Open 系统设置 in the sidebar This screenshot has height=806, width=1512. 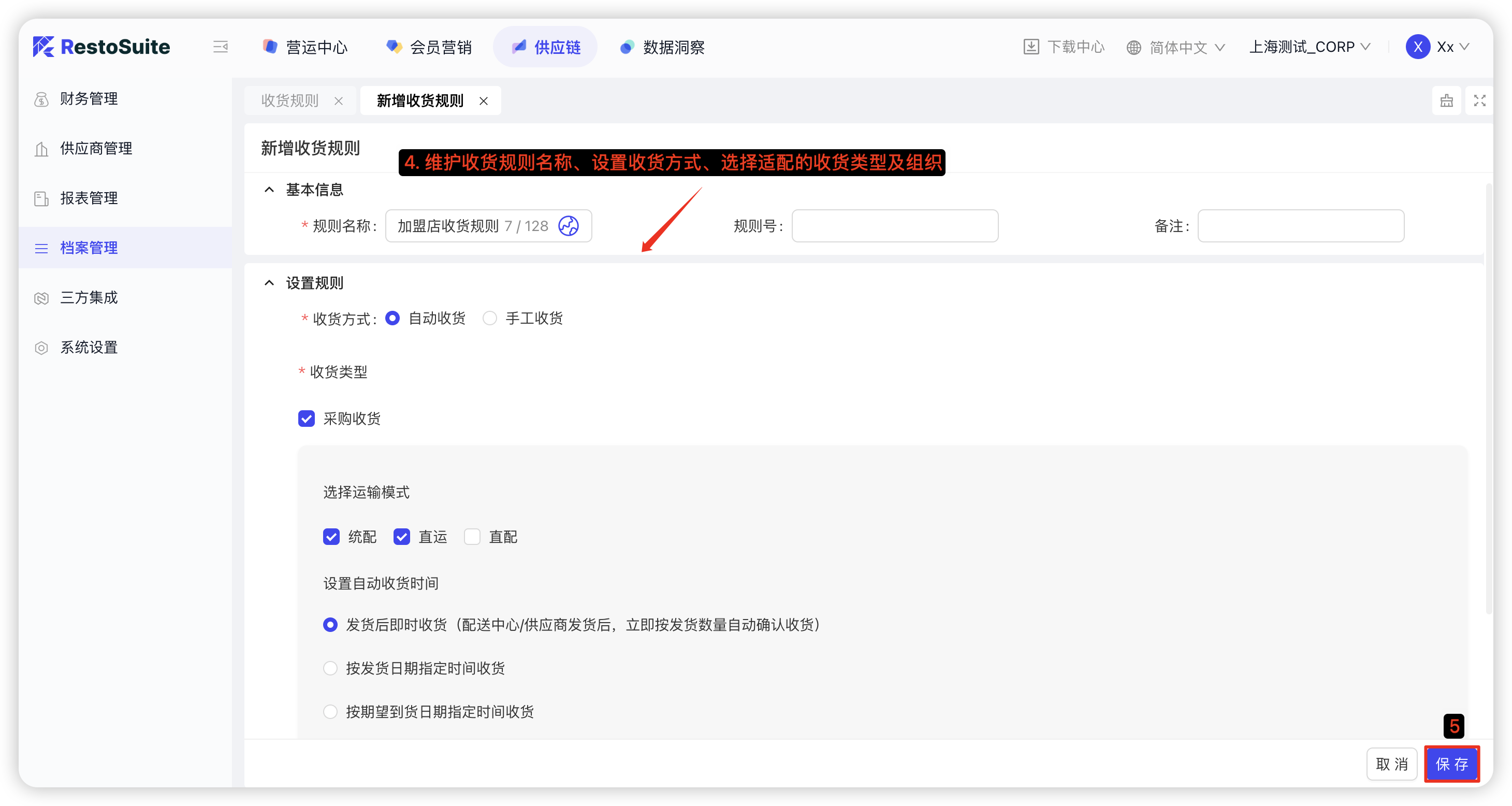(x=89, y=348)
